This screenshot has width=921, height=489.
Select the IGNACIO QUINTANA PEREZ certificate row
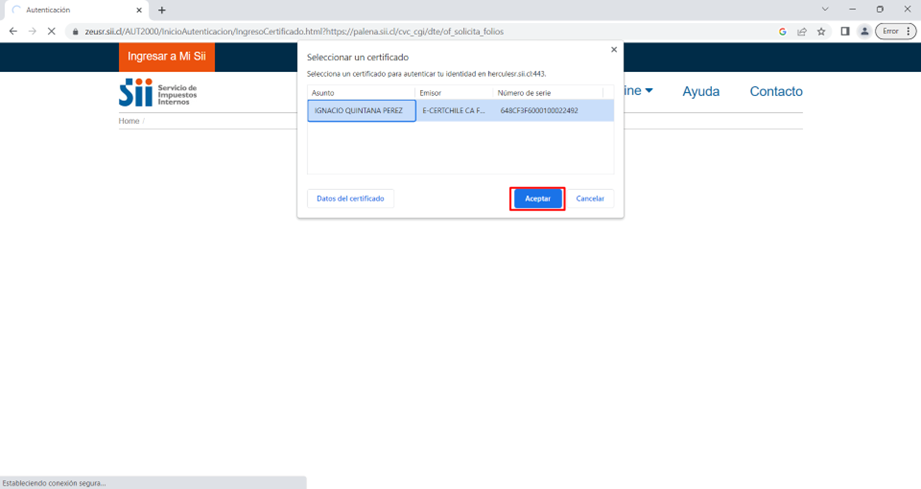click(360, 111)
